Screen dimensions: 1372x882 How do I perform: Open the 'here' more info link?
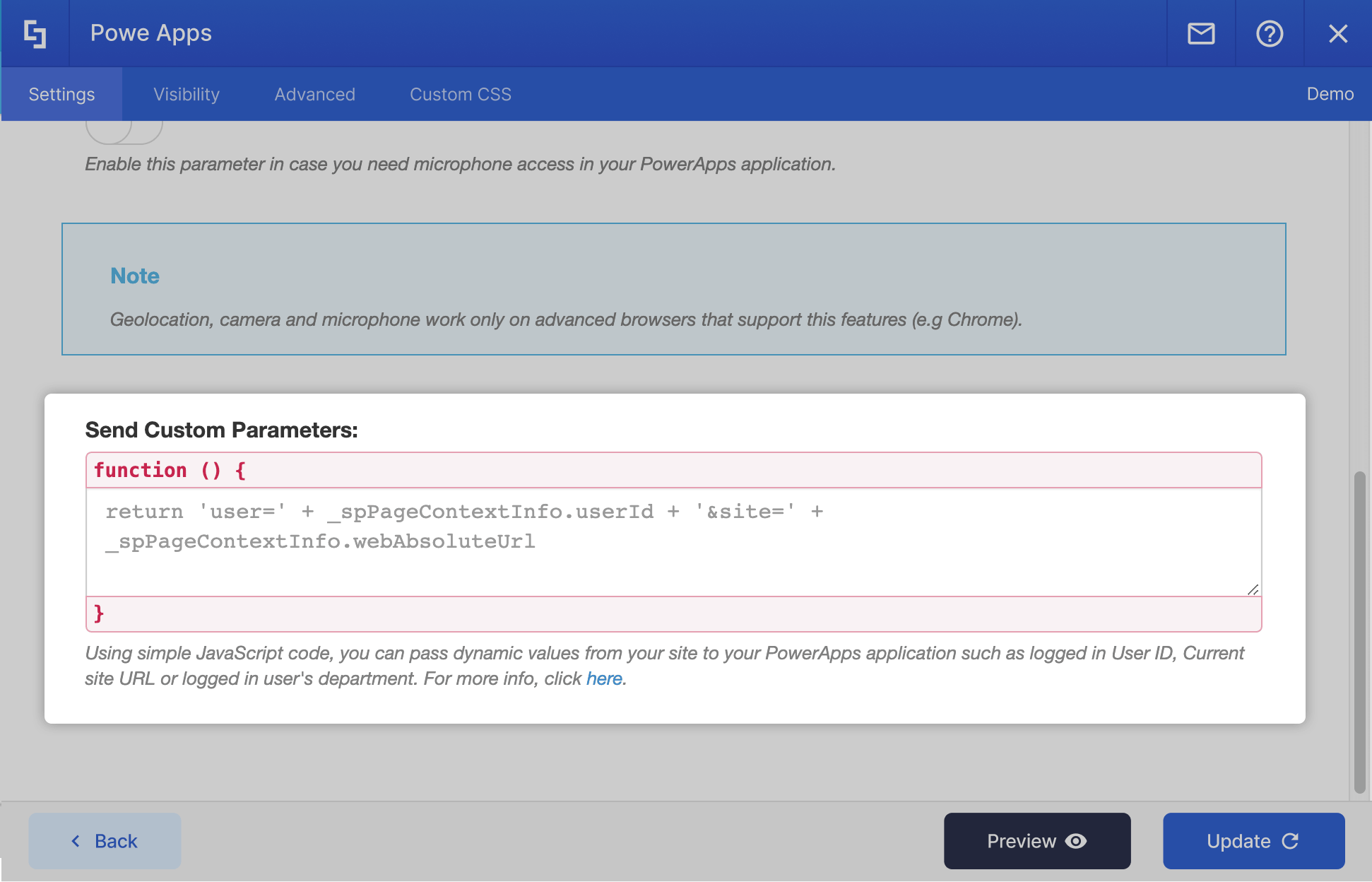click(604, 678)
